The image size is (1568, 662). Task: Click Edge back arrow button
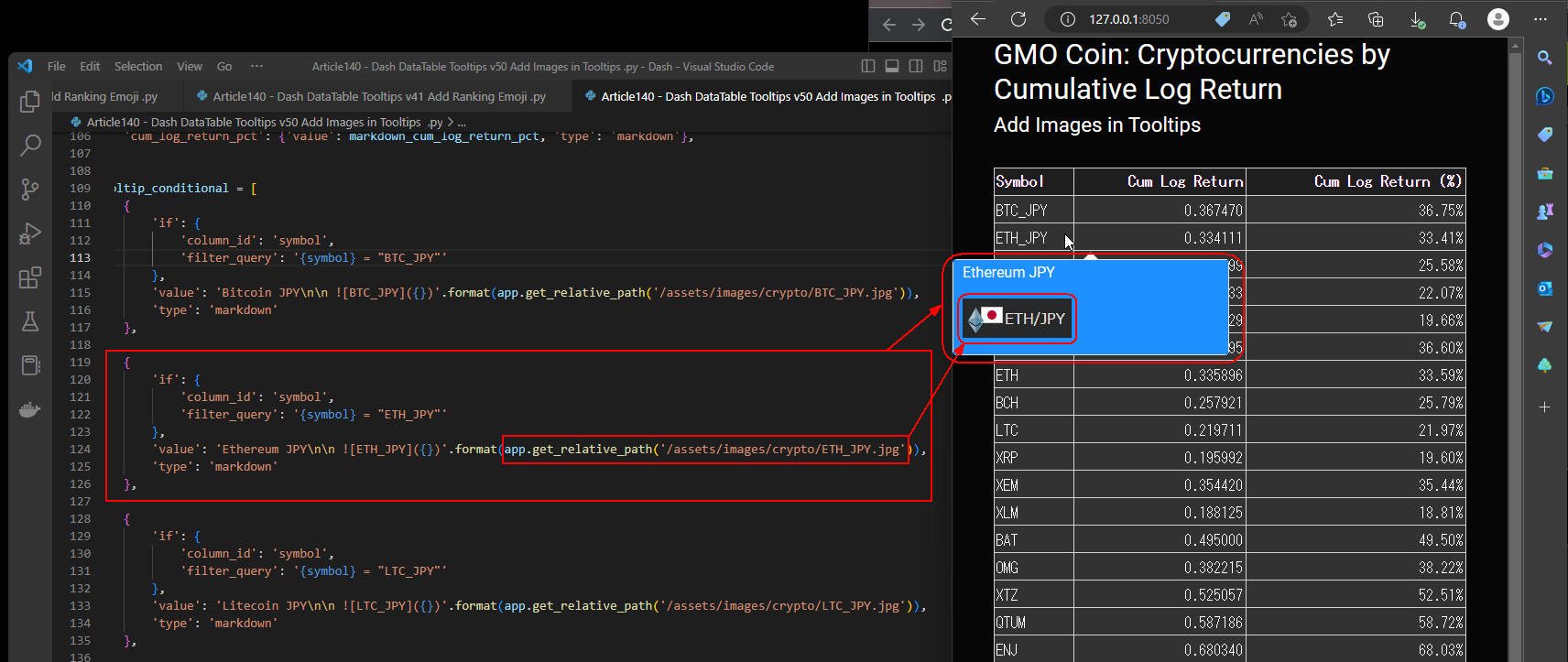tap(978, 19)
